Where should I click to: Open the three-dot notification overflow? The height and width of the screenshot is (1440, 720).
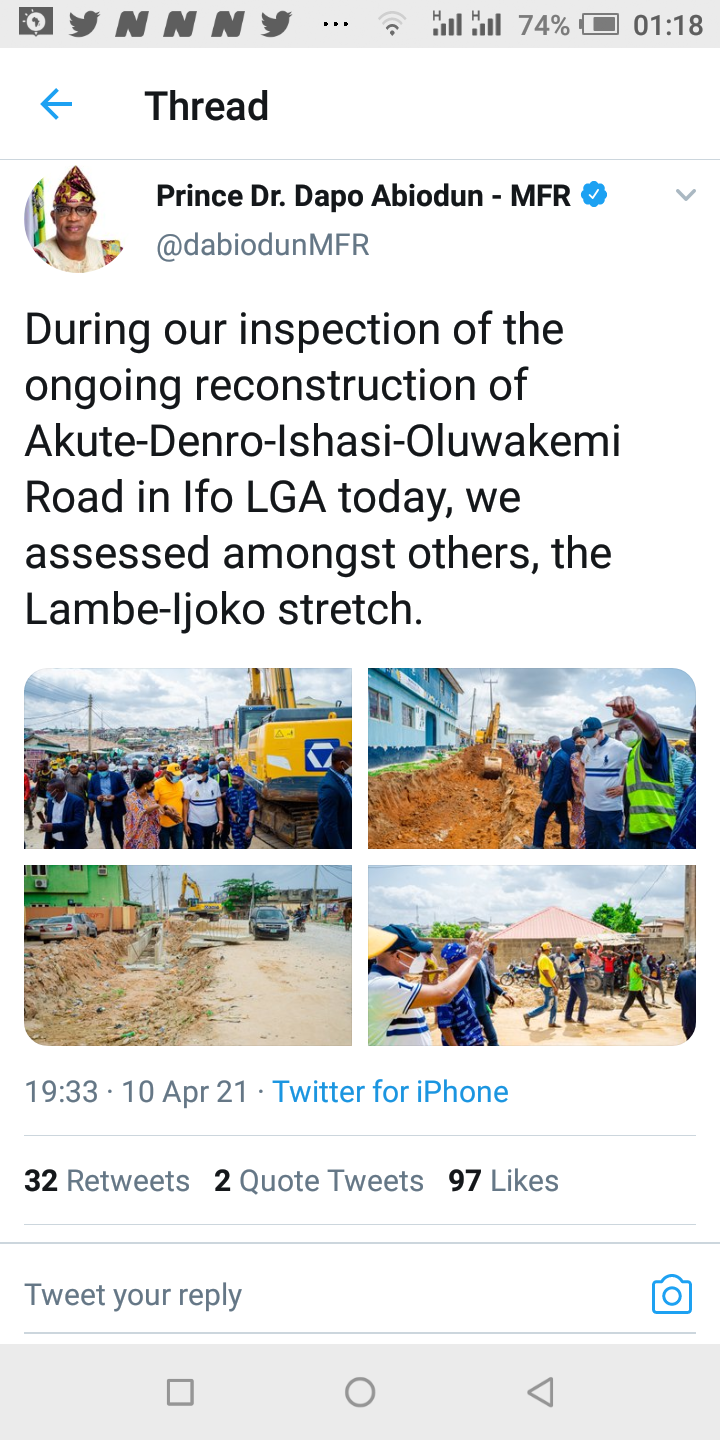(x=336, y=25)
